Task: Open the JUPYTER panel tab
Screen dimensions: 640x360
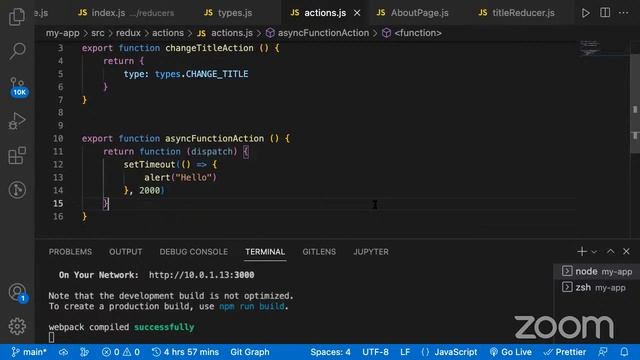Action: coord(371,252)
